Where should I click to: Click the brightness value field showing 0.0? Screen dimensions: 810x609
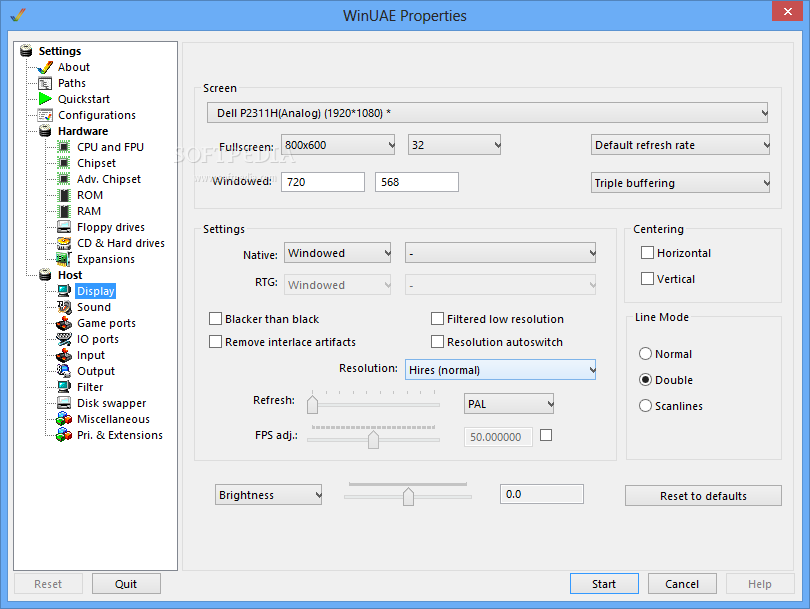click(x=542, y=494)
